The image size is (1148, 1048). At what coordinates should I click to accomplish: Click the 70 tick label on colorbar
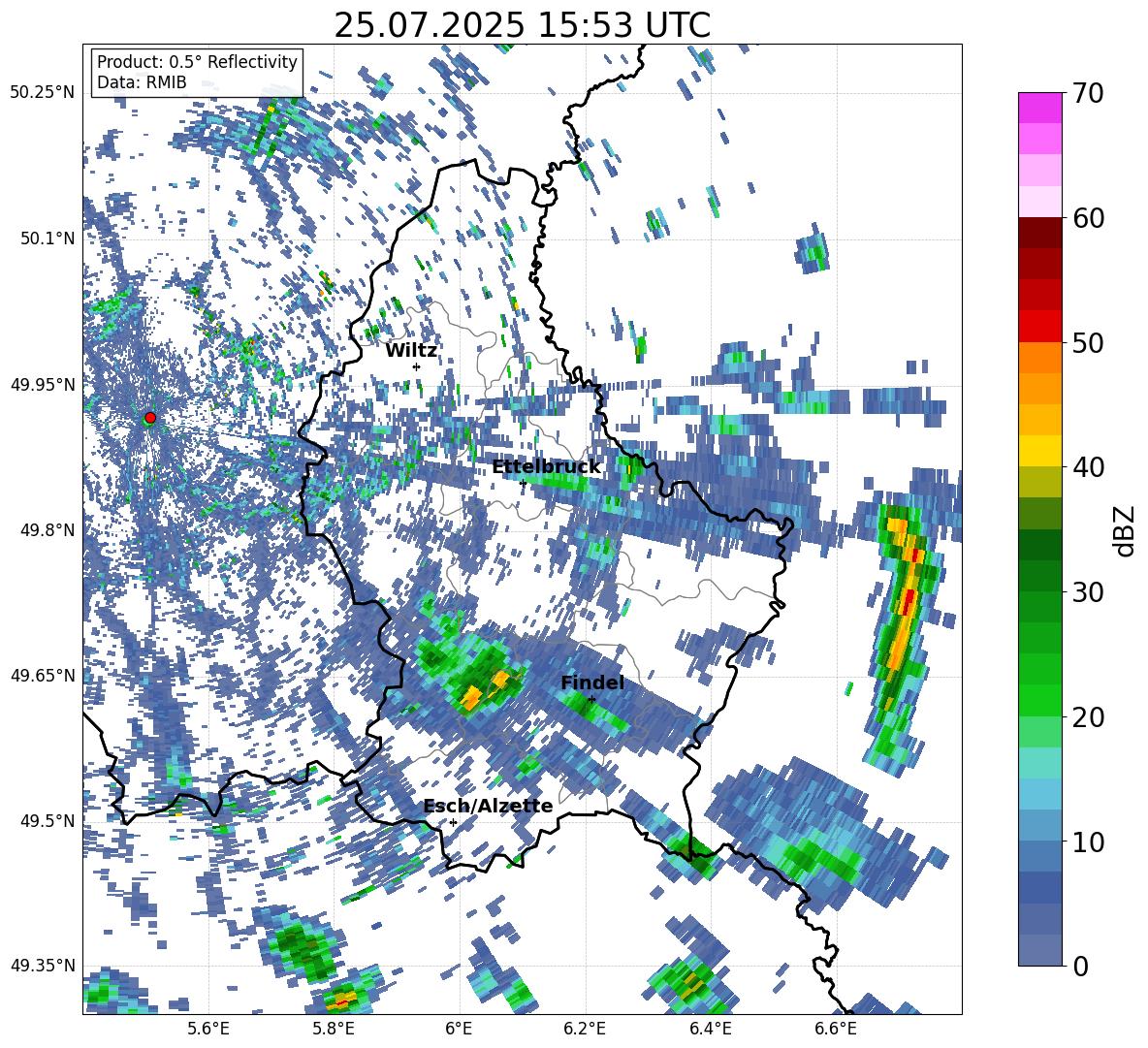click(x=1088, y=94)
